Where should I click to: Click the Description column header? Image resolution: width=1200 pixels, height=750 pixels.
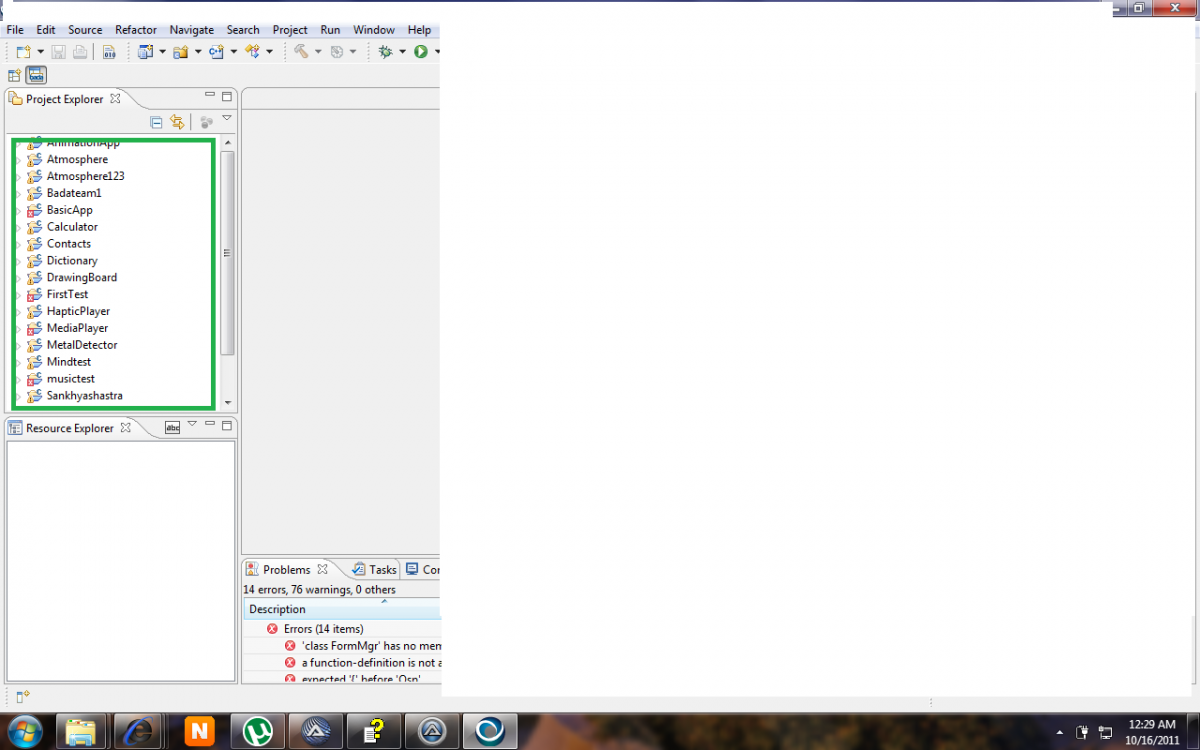pos(341,609)
